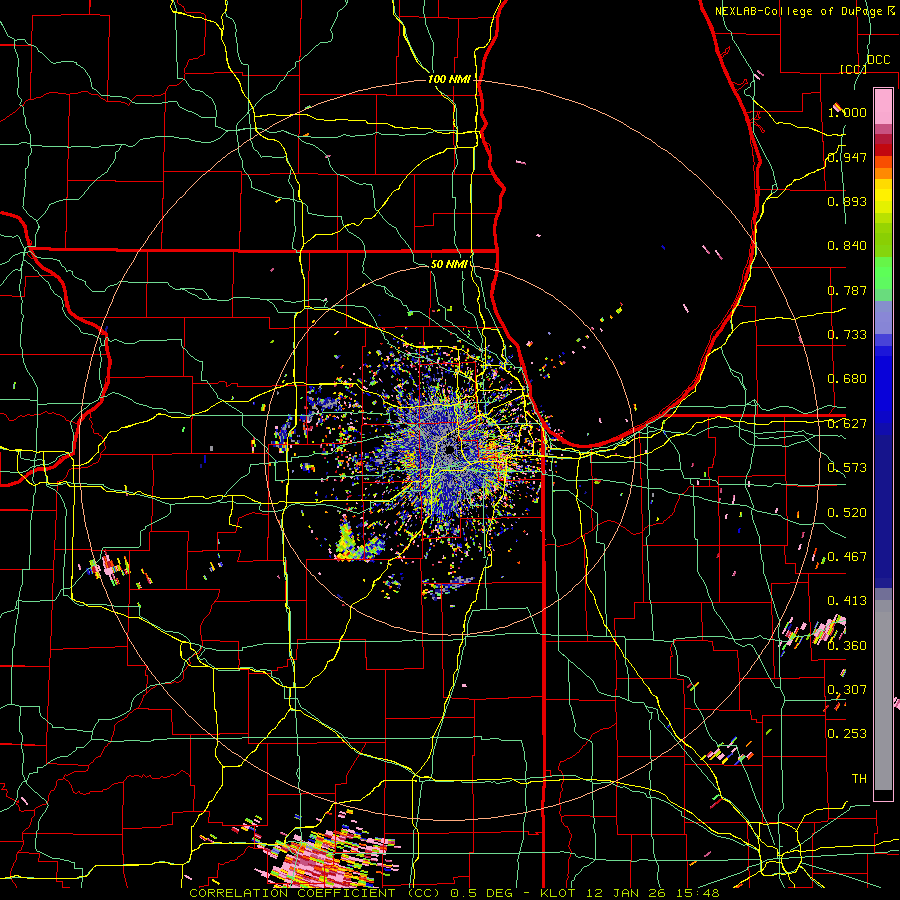Click the 0.520 scale value

847,512
